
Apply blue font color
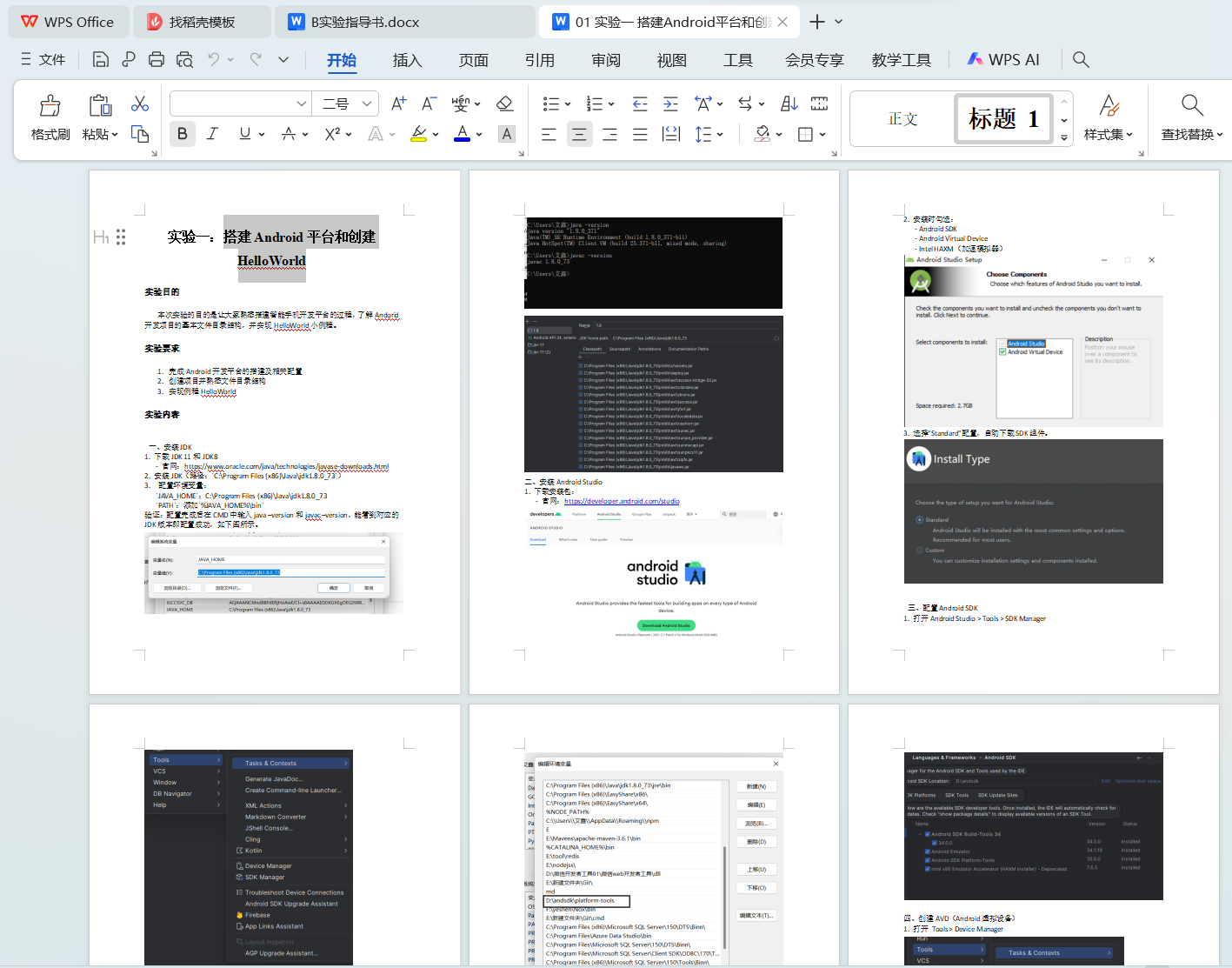click(x=463, y=134)
